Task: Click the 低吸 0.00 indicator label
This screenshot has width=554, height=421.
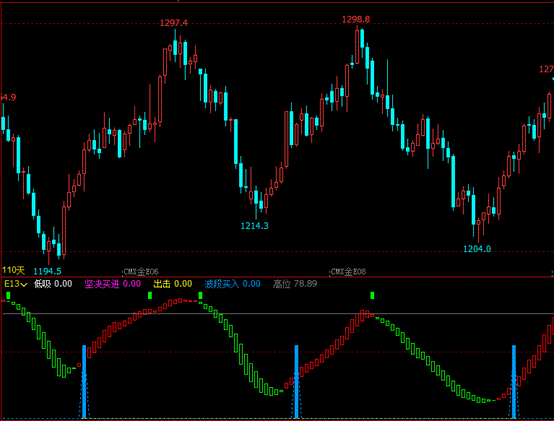Action: (x=53, y=284)
